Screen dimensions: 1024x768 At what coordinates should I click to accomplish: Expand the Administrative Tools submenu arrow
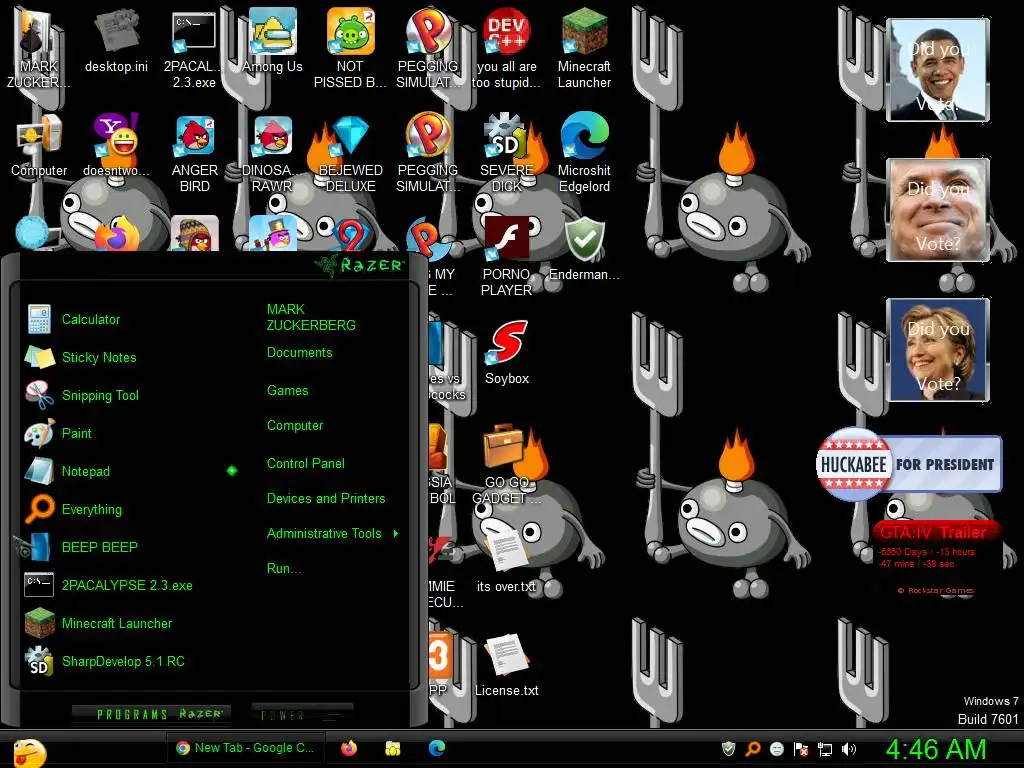pyautogui.click(x=396, y=534)
